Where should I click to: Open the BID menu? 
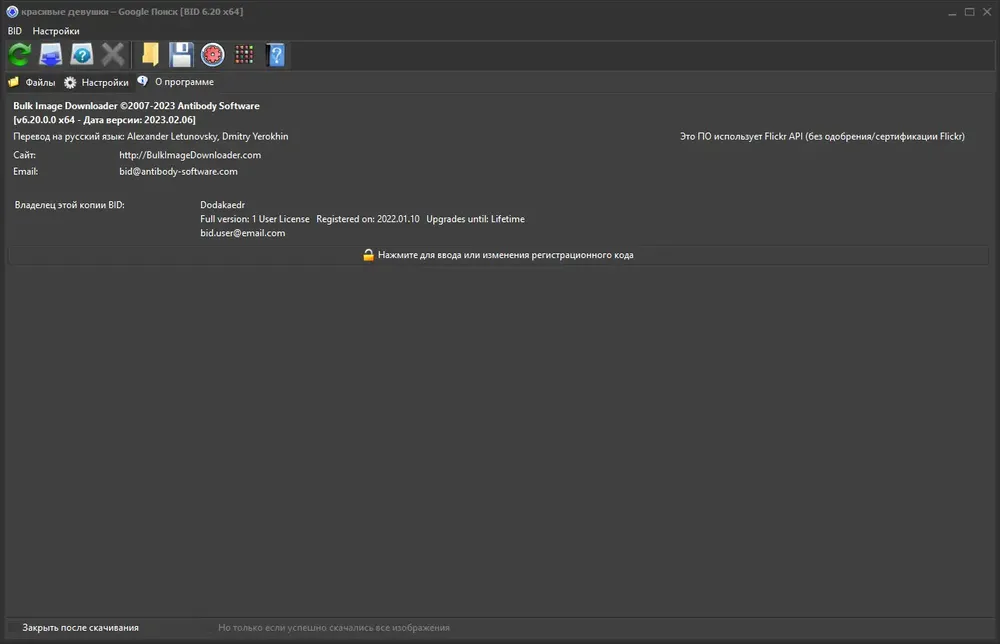(14, 31)
